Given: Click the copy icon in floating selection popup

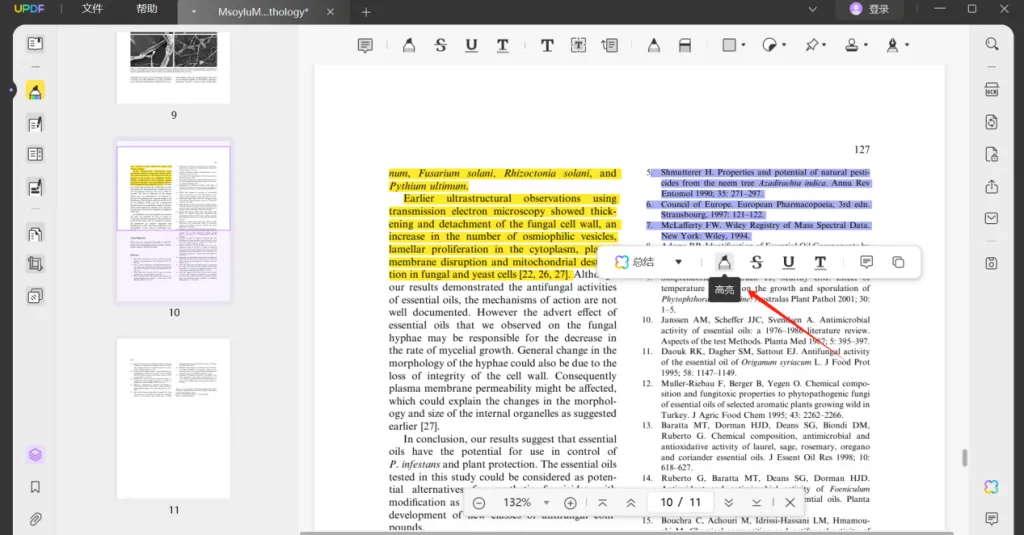Looking at the screenshot, I should point(898,262).
